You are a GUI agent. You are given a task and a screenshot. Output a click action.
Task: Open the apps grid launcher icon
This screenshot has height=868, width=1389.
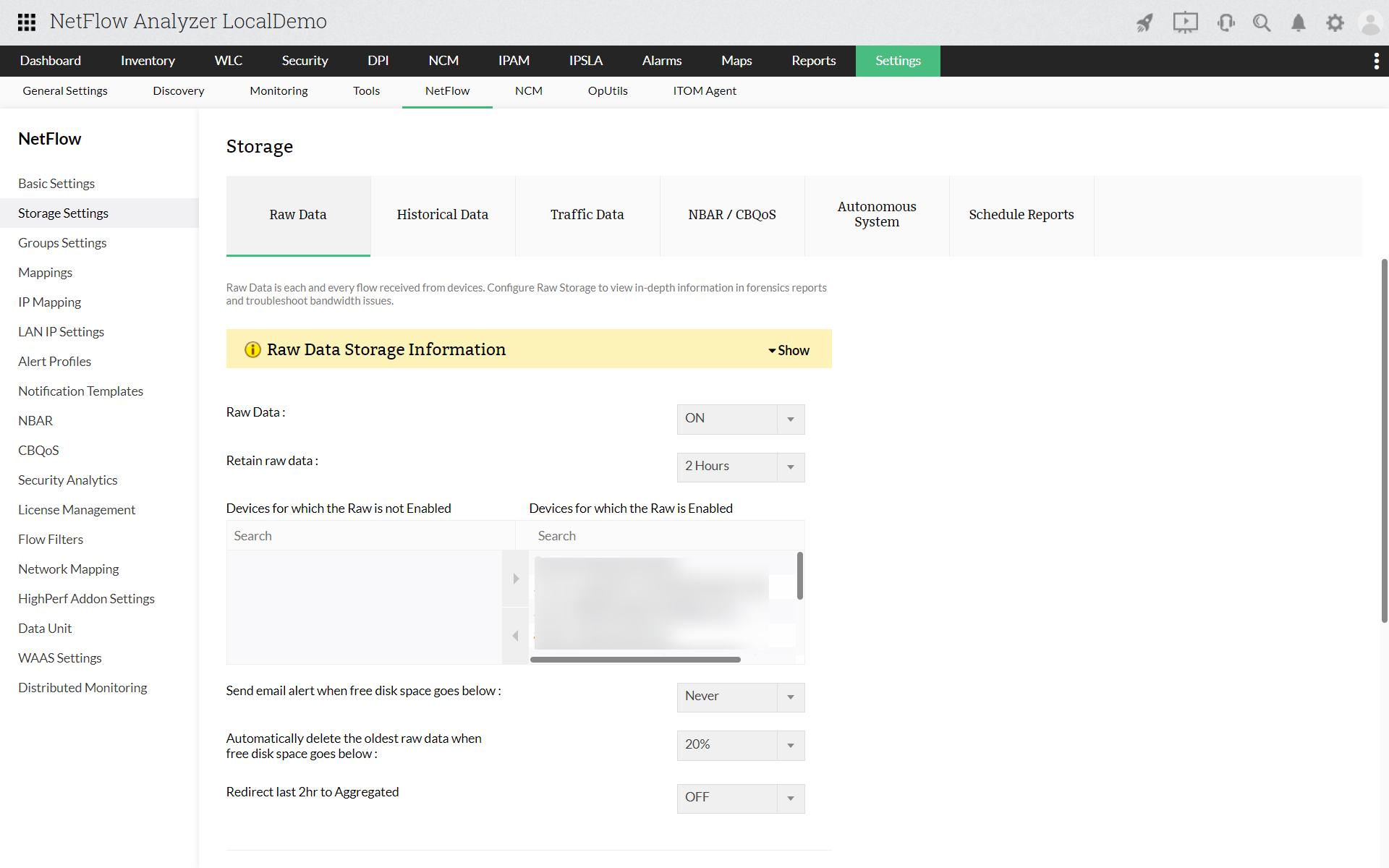27,22
